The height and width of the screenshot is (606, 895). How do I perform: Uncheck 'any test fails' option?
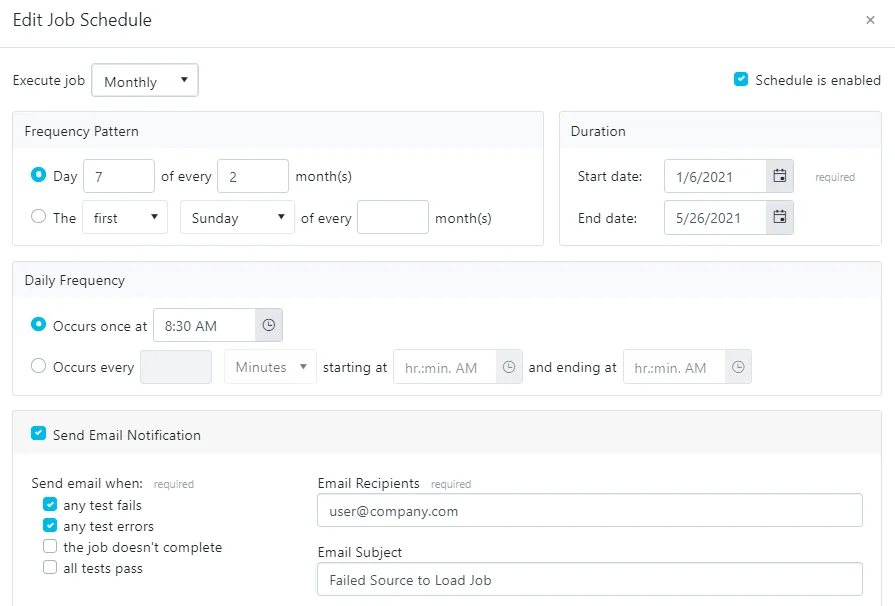tap(50, 504)
